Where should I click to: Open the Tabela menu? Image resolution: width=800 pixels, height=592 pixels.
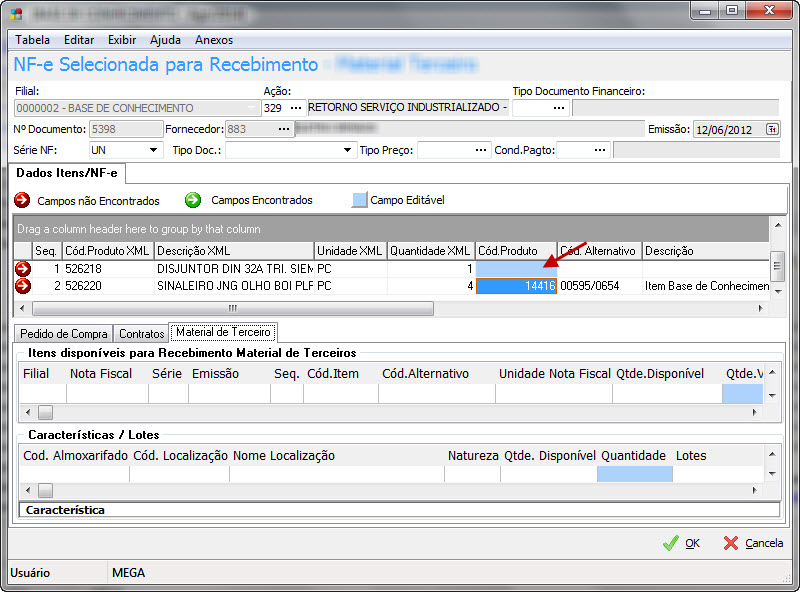(32, 40)
